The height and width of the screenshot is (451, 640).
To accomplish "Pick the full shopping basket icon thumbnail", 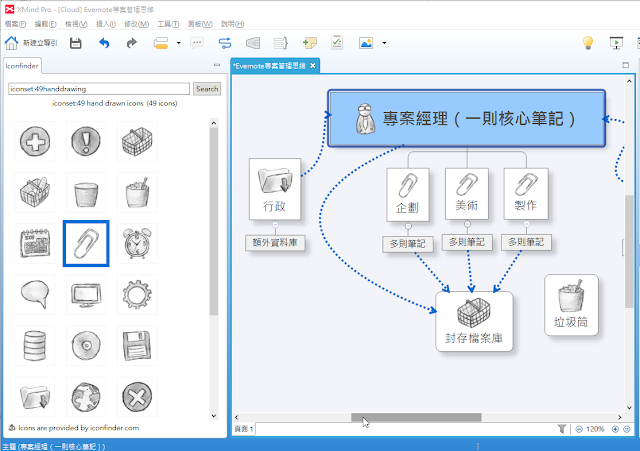I will coord(35,192).
